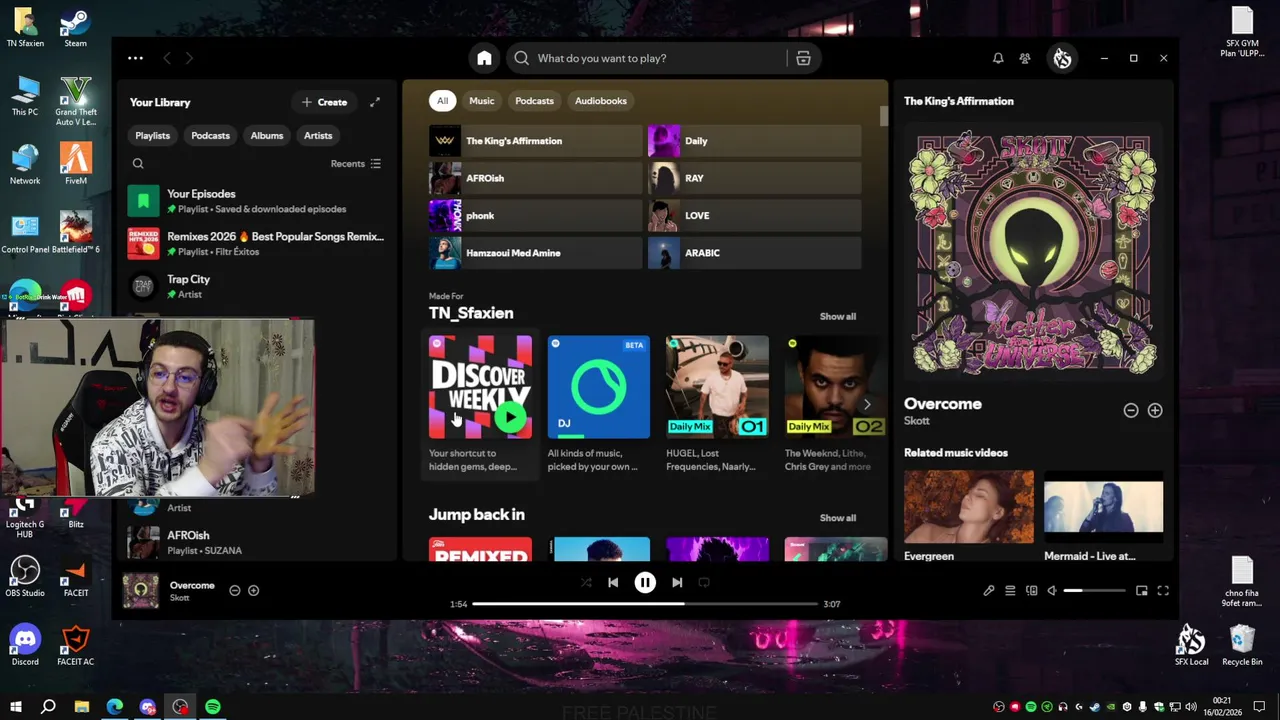The image size is (1280, 720).
Task: Show lyrics with microphone icon
Action: (989, 591)
